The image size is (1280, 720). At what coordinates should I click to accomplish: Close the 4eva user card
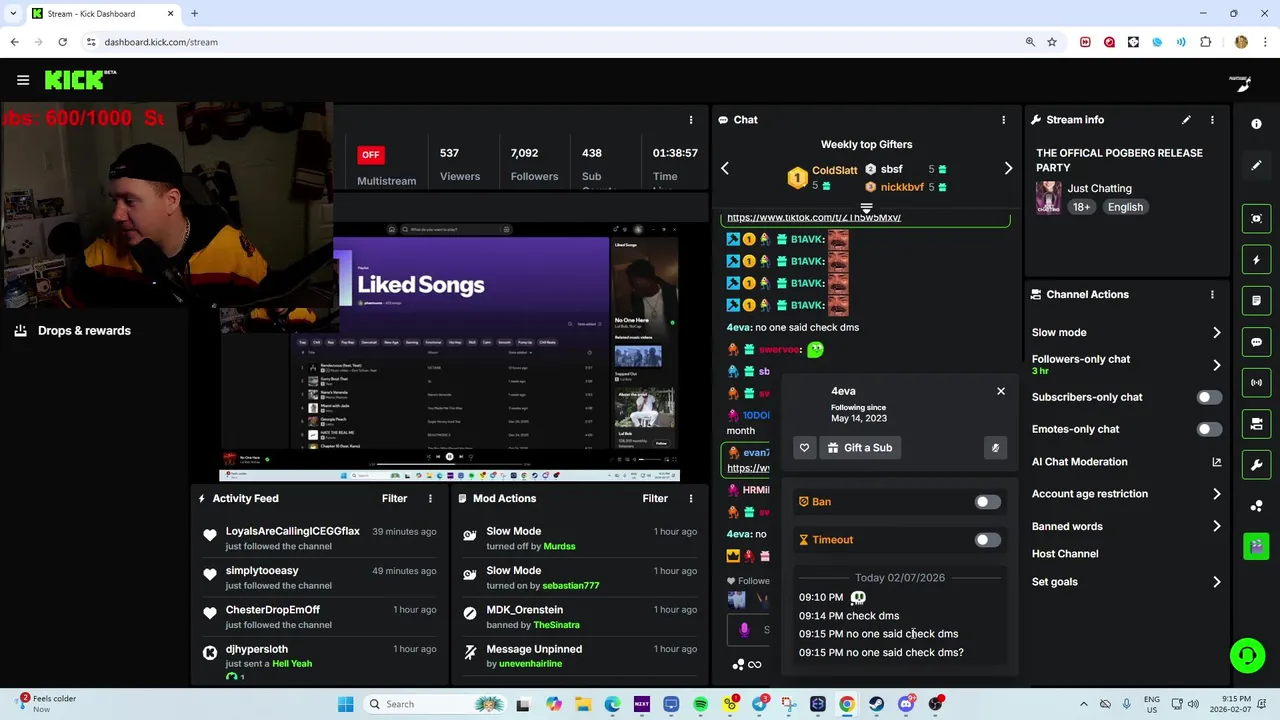pyautogui.click(x=1001, y=391)
